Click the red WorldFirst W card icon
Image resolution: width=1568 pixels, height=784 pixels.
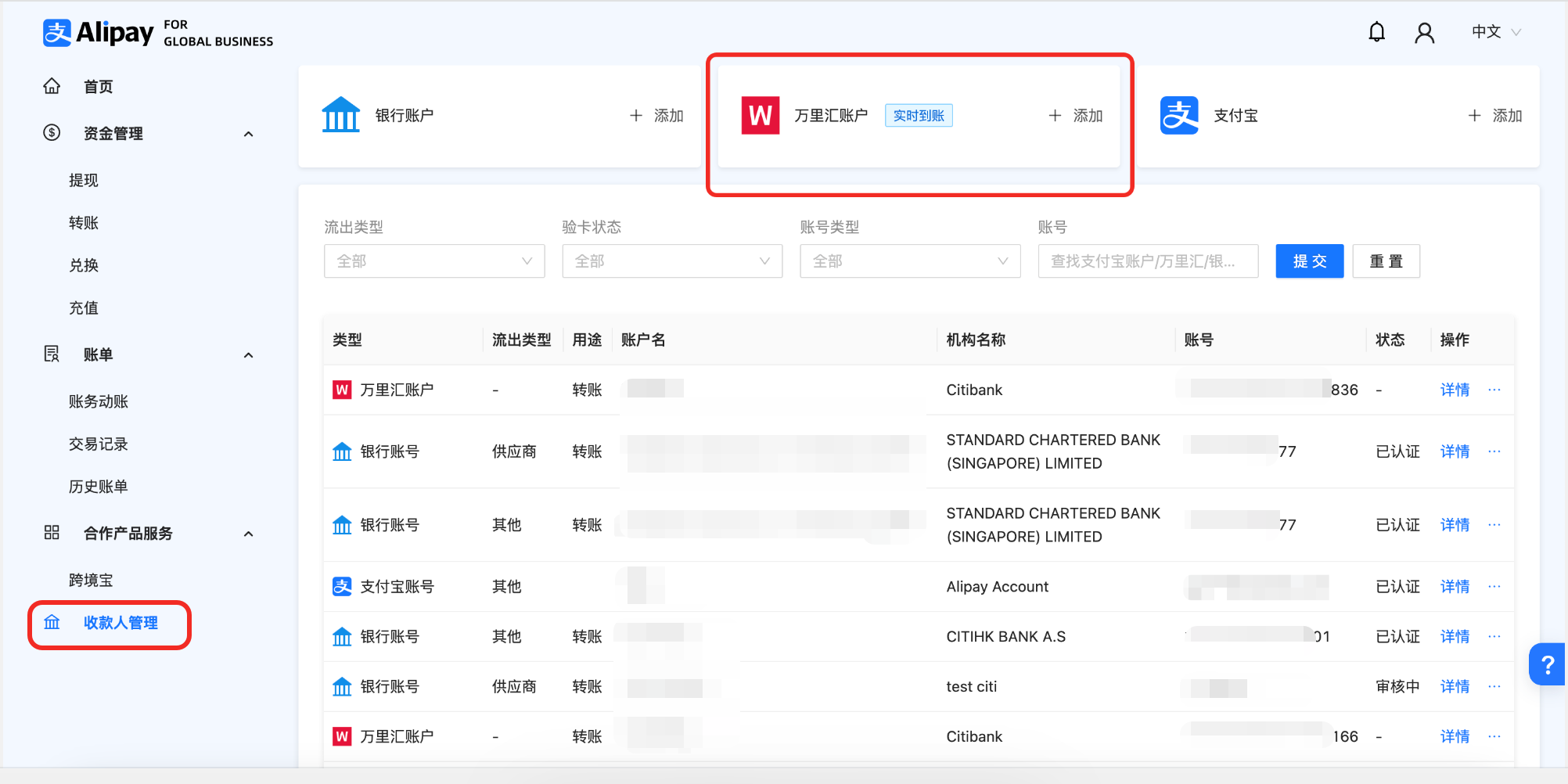(x=760, y=116)
